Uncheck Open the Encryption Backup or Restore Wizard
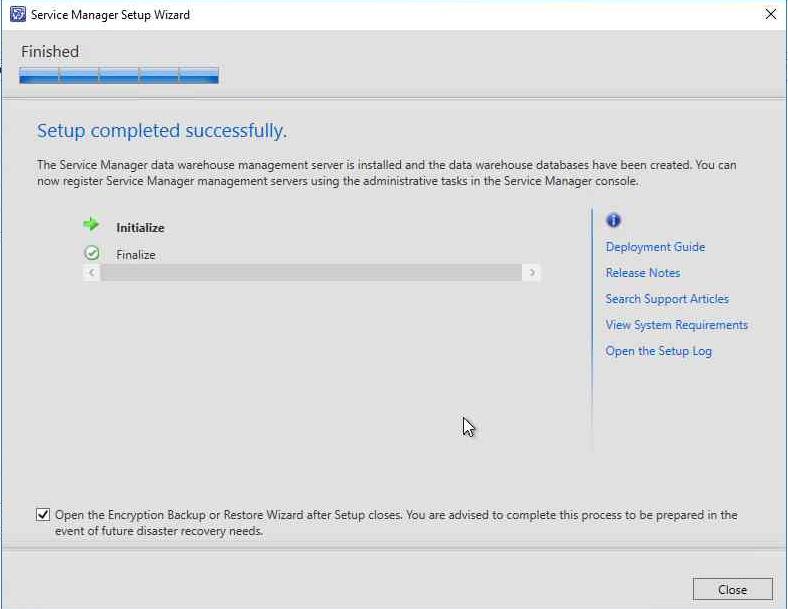 [43, 515]
